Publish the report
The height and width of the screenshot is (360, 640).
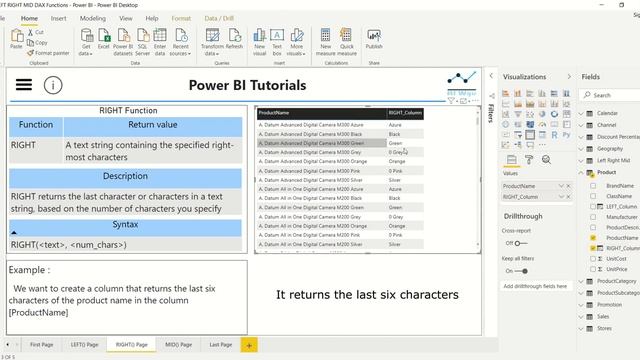pyautogui.click(x=374, y=39)
